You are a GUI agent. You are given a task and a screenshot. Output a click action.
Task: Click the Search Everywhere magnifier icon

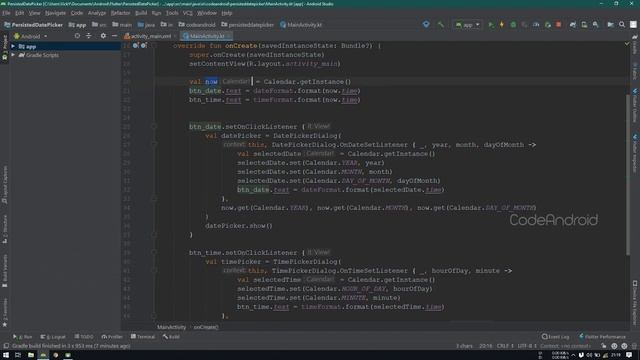click(x=622, y=25)
